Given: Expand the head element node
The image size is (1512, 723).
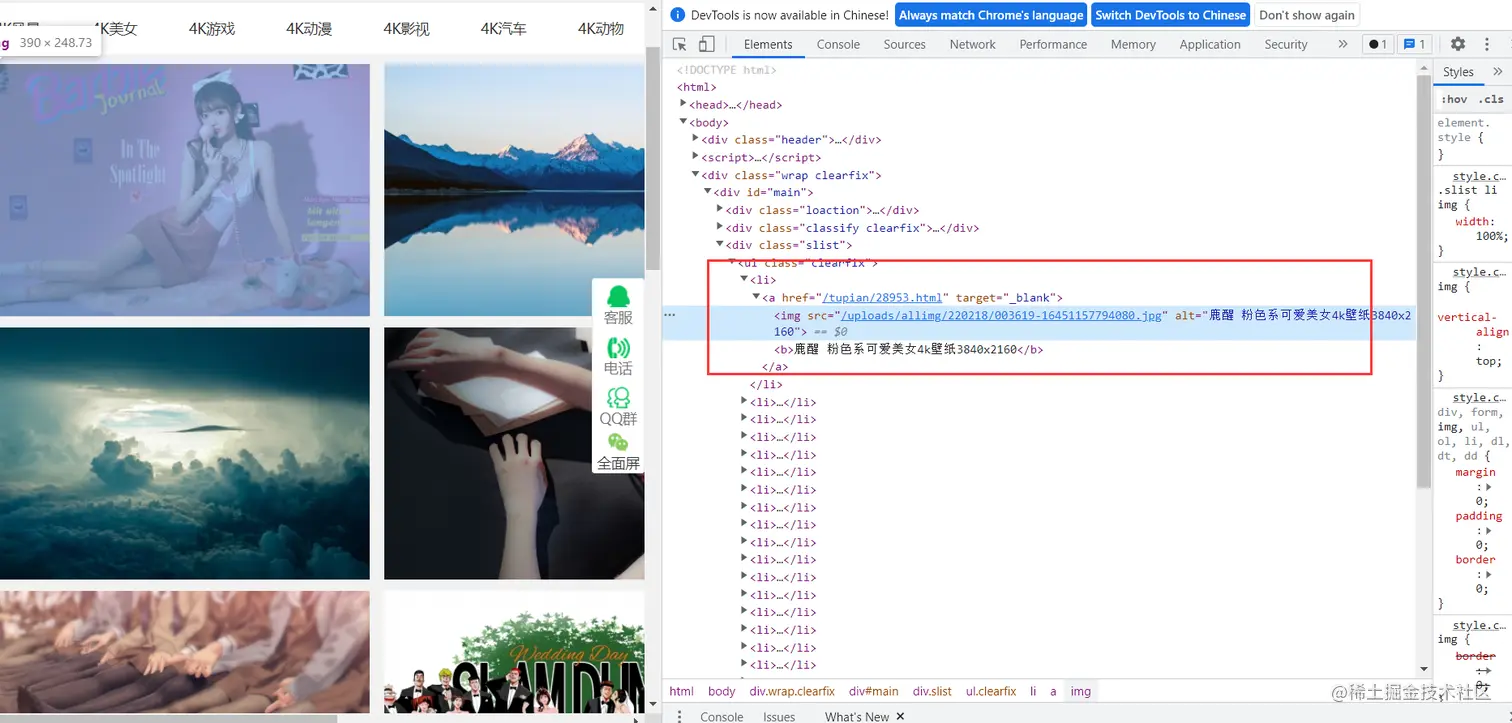Looking at the screenshot, I should click(x=683, y=104).
